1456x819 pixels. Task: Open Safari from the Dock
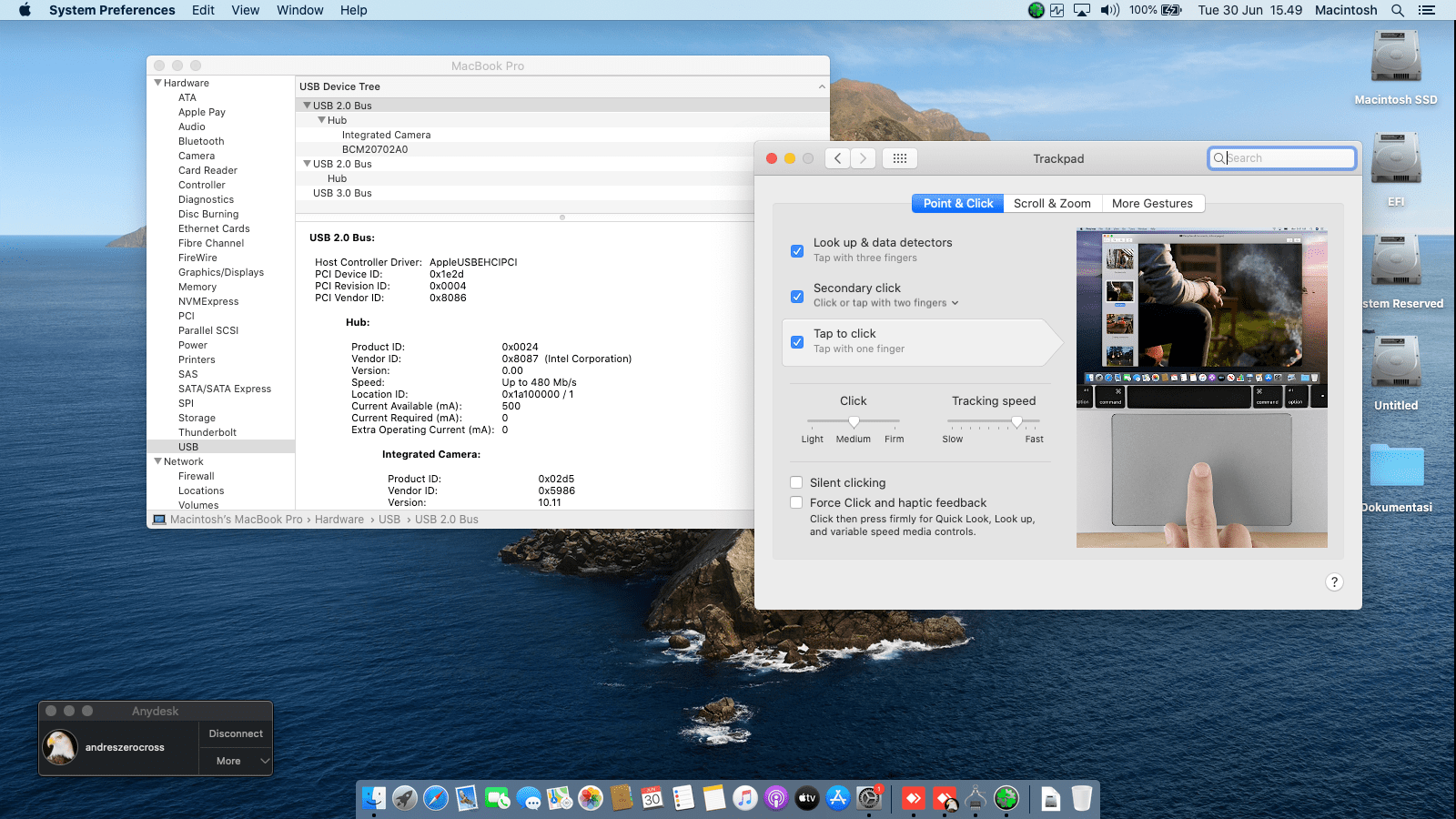tap(436, 799)
